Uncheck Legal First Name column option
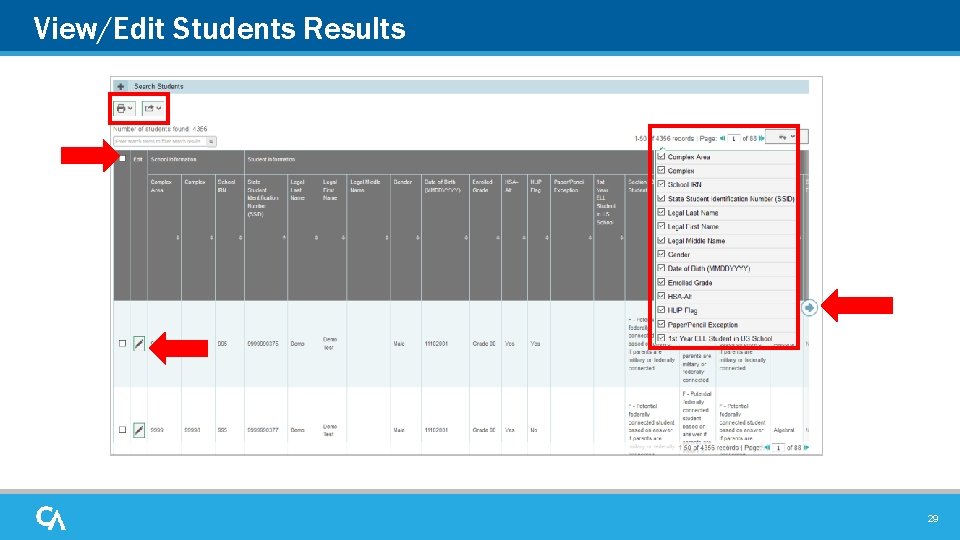960x540 pixels. point(661,227)
